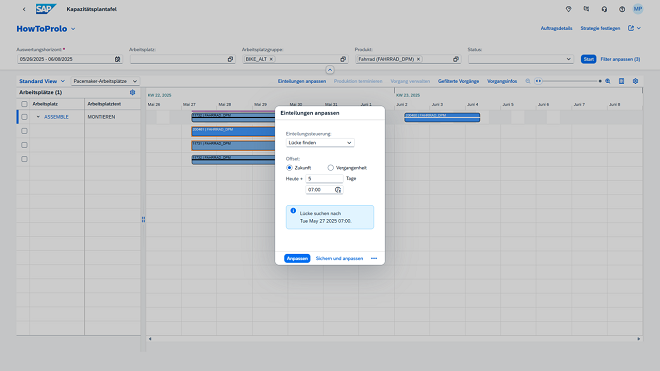Open the time picker icon next to 07:00

tap(338, 190)
